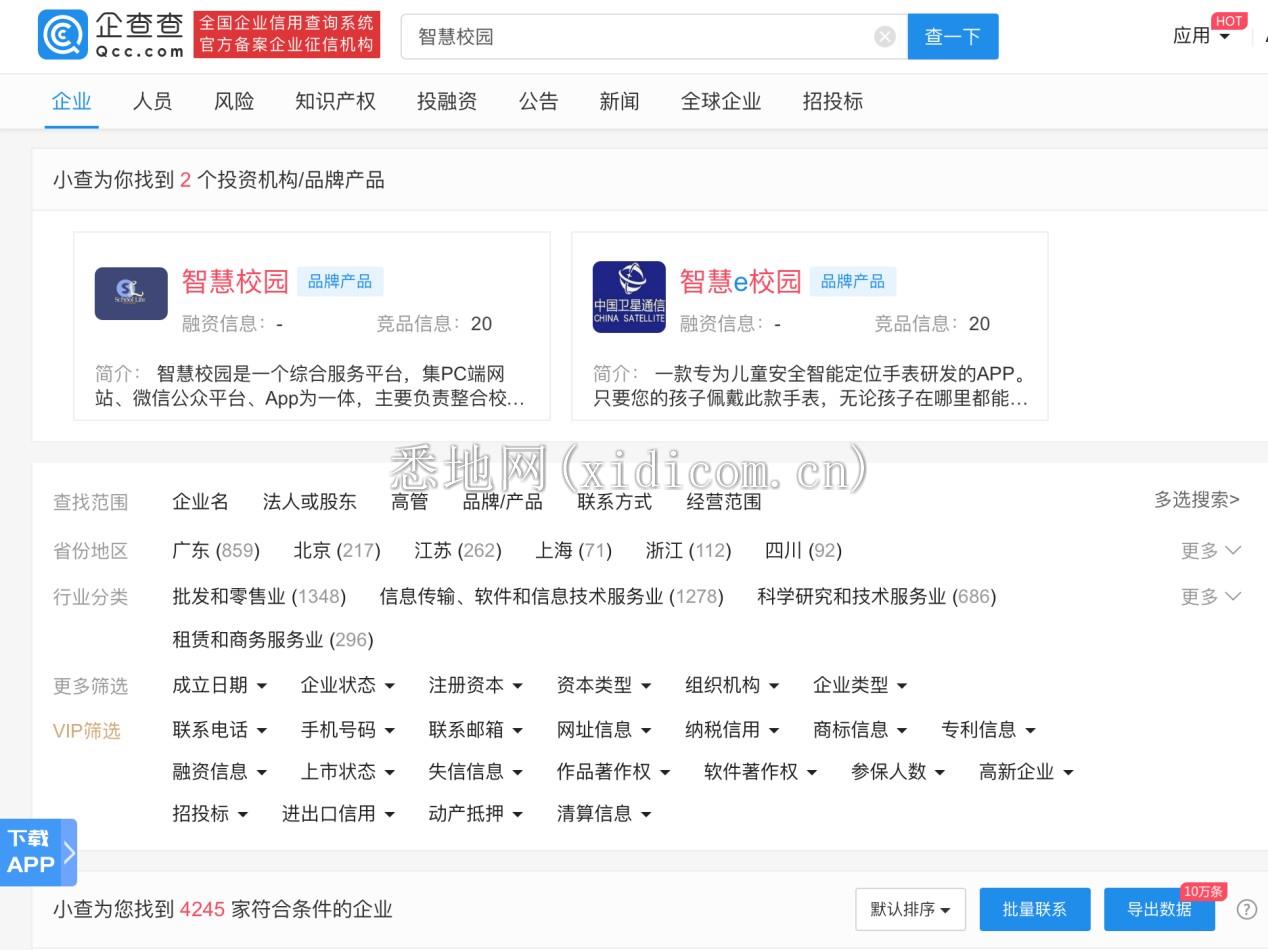Viewport: 1268px width, 950px height.
Task: Open the 失信信息 VIP filter dropdown
Action: coord(476,772)
